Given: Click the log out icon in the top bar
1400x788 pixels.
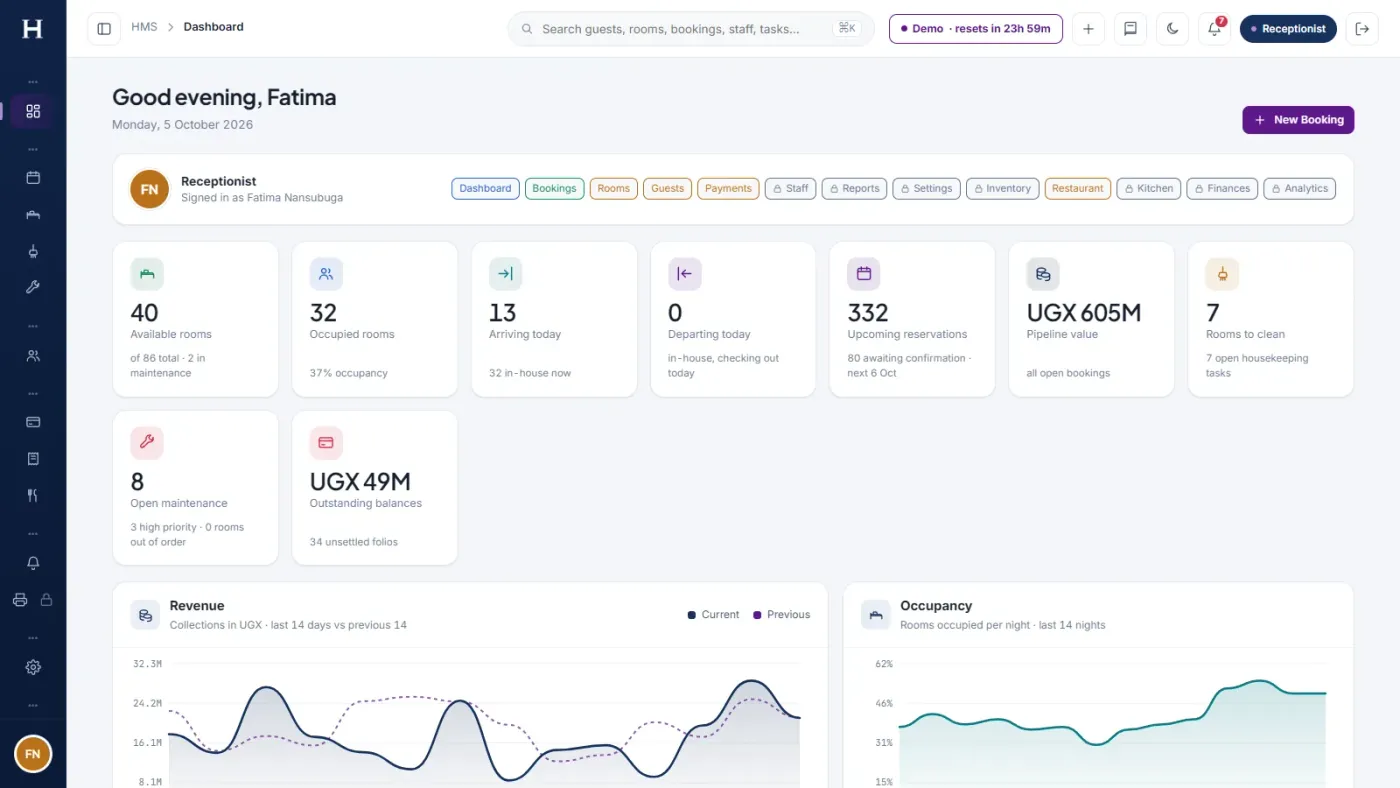Looking at the screenshot, I should [1361, 29].
